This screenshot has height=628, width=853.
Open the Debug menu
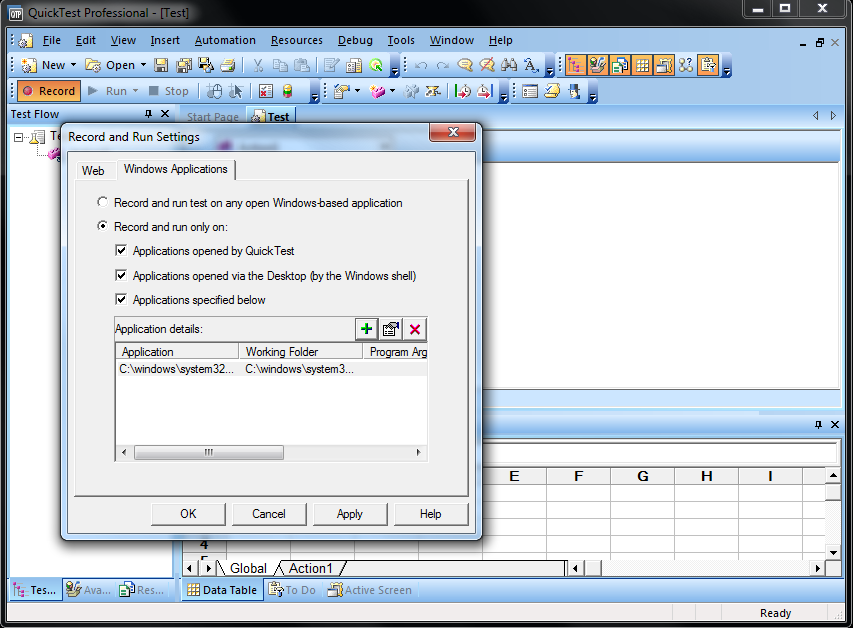point(355,40)
